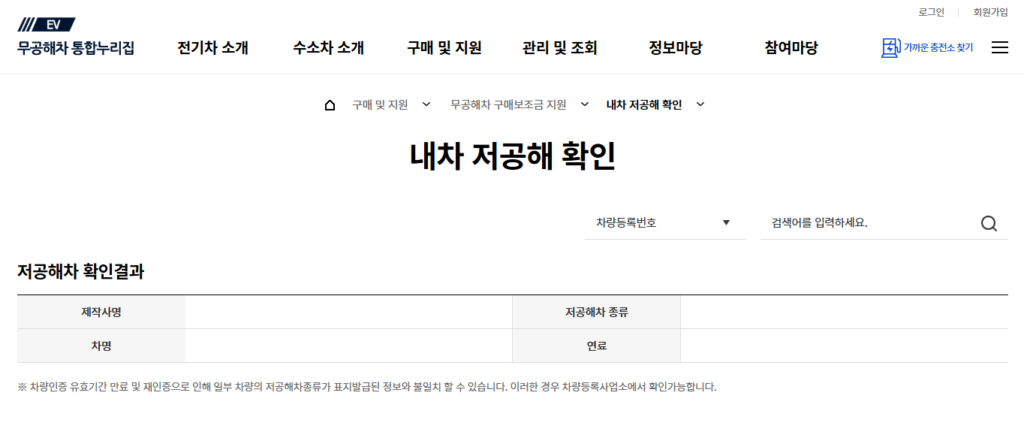Open the 관리 및 조회 menu
Image resolution: width=1024 pixels, height=435 pixels.
(560, 48)
